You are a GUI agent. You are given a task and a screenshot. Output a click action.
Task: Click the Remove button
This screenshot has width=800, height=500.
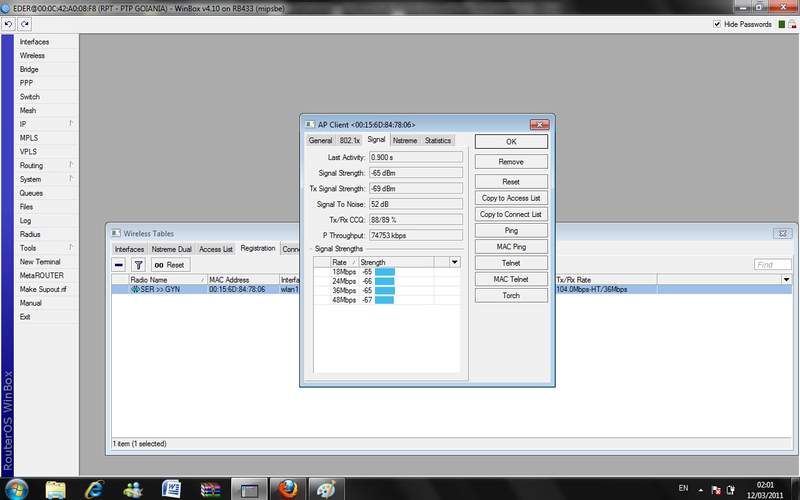pos(511,162)
